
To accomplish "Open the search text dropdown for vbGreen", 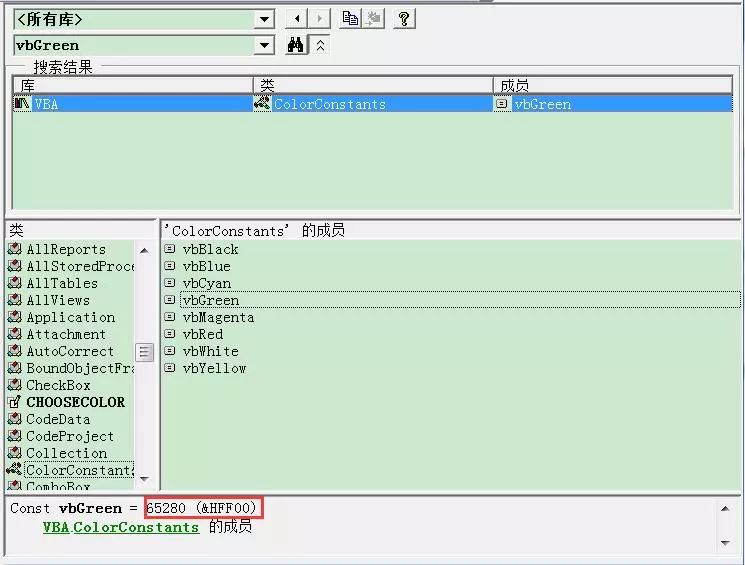I will (x=264, y=45).
